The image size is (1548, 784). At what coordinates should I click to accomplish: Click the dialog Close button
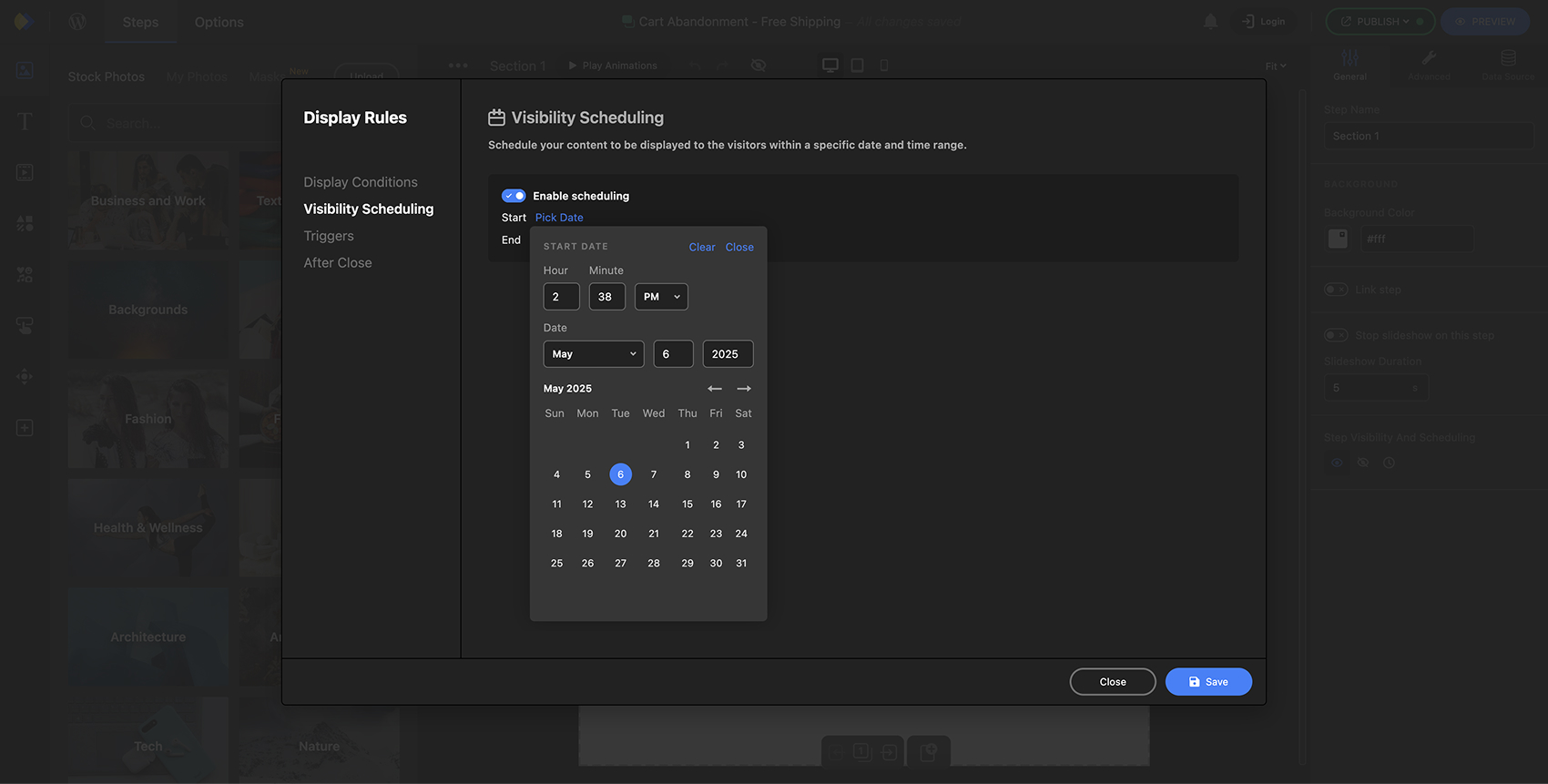(1113, 682)
